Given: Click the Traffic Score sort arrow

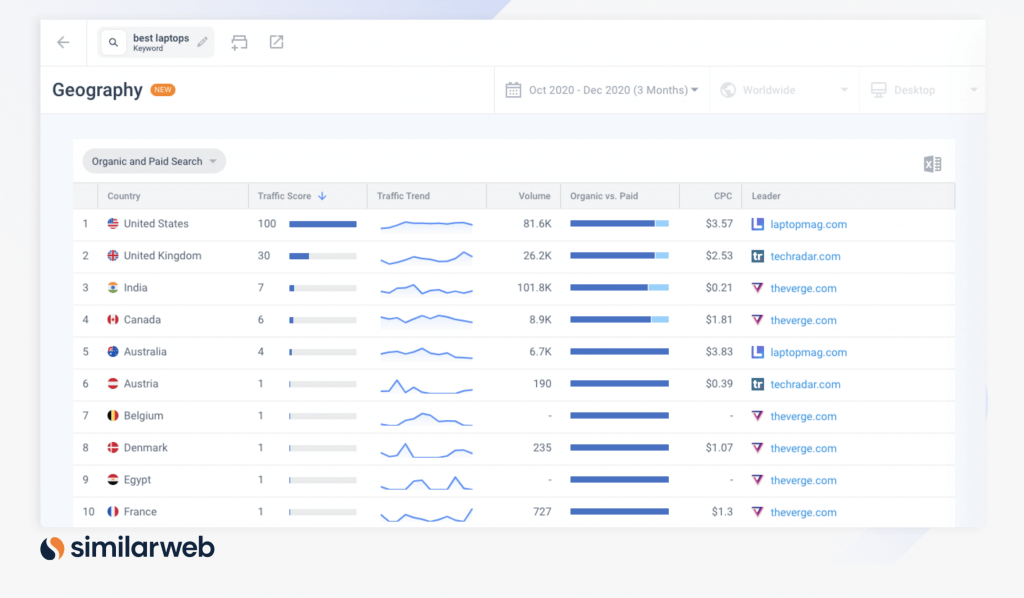Looking at the screenshot, I should (x=322, y=196).
